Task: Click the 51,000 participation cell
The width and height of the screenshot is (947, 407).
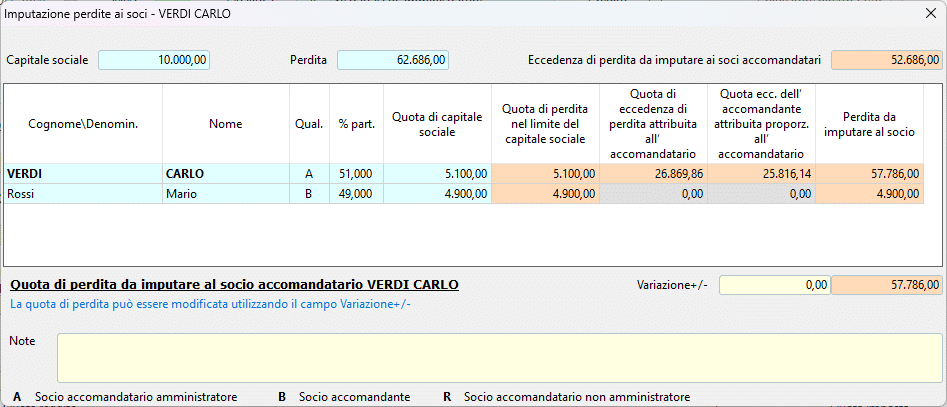Action: [x=356, y=174]
